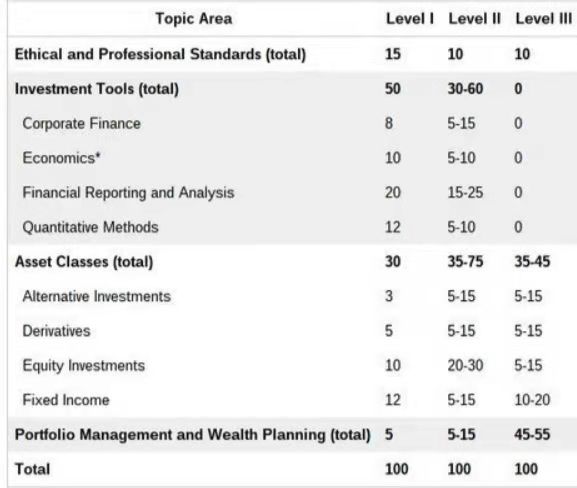
Task: Click the Quantitative Methods row label
Action: [x=91, y=227]
